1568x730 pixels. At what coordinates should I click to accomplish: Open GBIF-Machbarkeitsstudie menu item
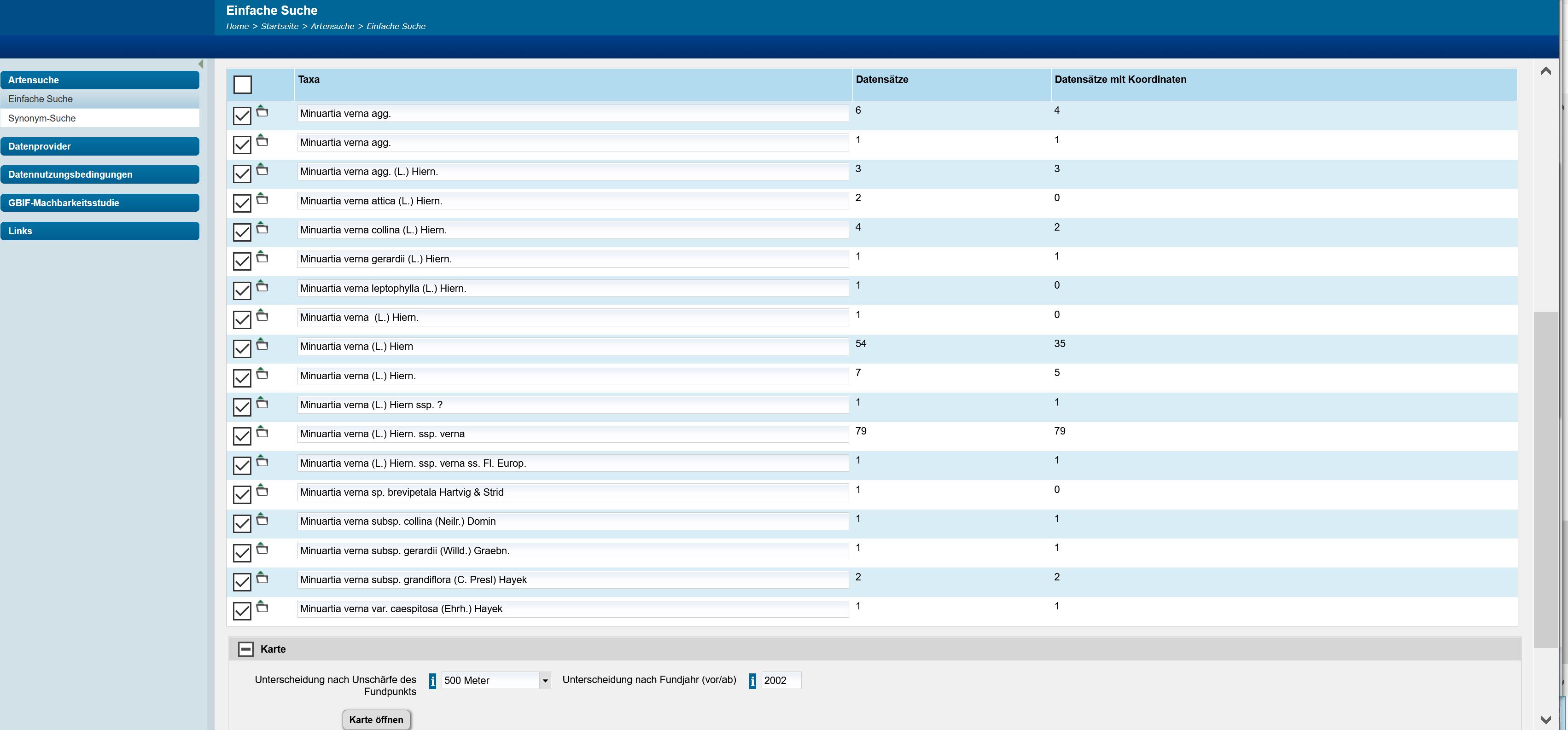tap(100, 203)
